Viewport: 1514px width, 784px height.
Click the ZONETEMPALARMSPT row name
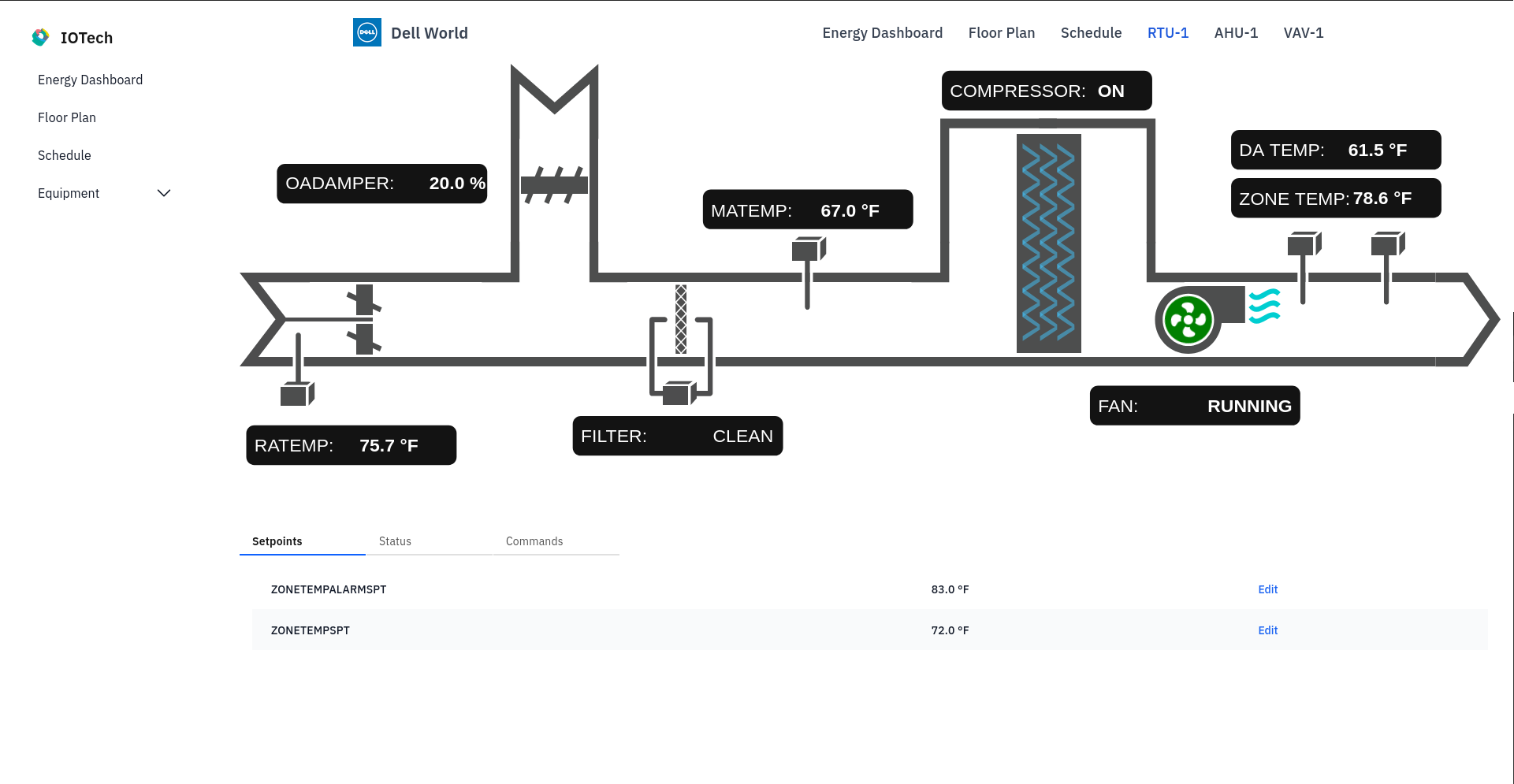[x=329, y=589]
